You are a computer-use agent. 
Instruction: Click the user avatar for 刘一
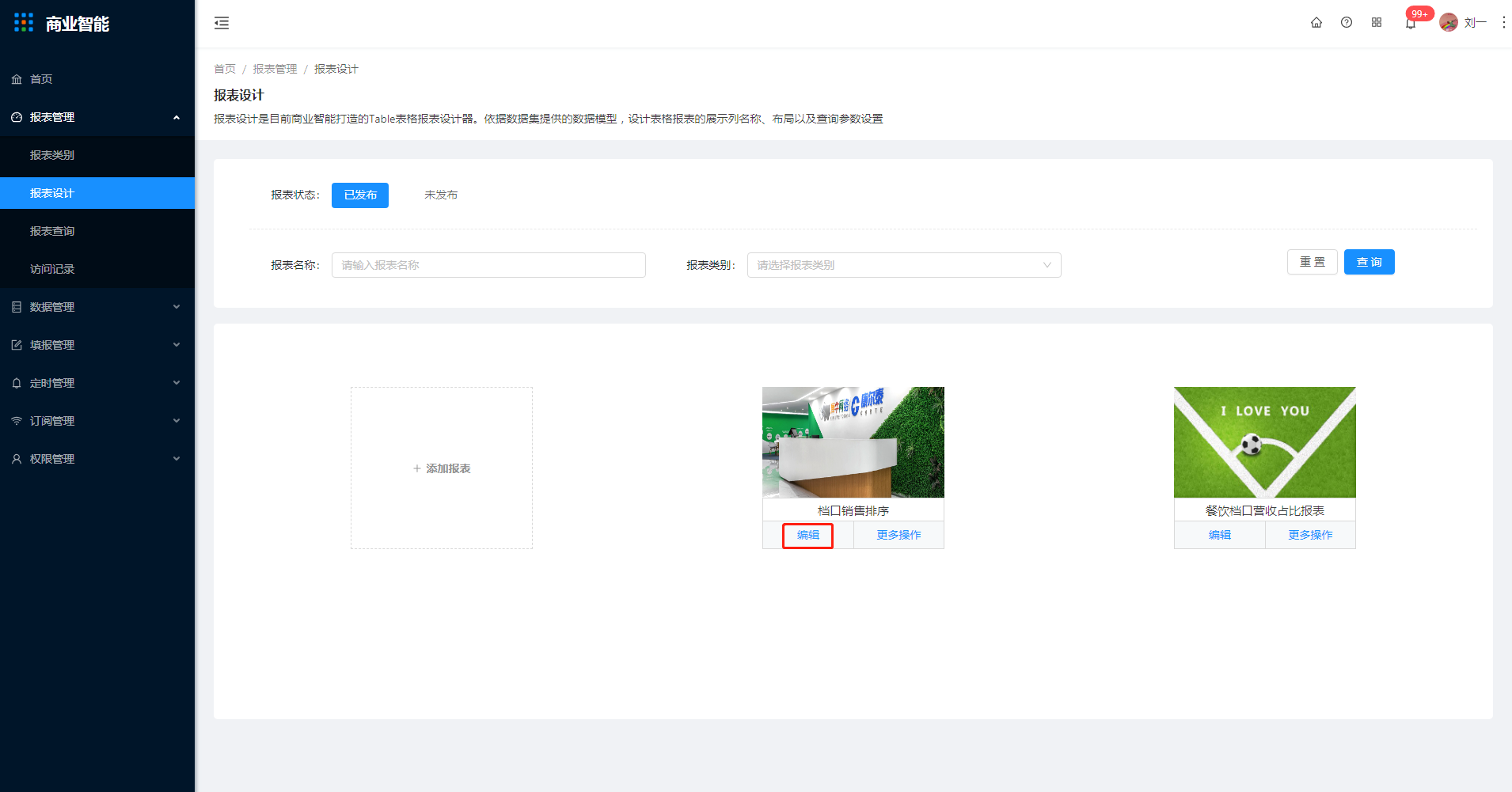(x=1449, y=22)
